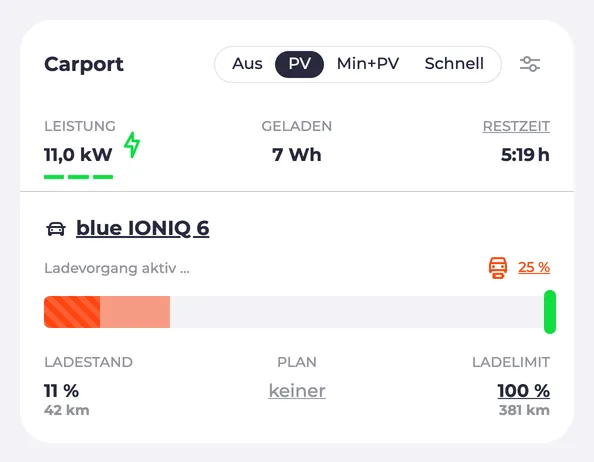The width and height of the screenshot is (594, 462).
Task: Click the Carport loadpoint title
Action: tap(84, 64)
